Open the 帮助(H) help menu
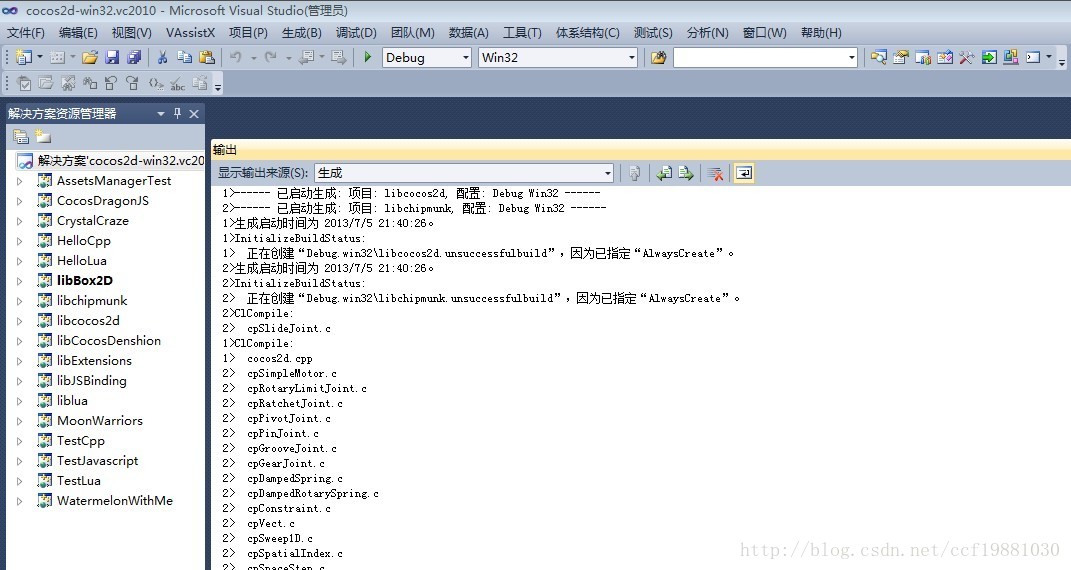Screen dimensions: 1071x570 [821, 33]
